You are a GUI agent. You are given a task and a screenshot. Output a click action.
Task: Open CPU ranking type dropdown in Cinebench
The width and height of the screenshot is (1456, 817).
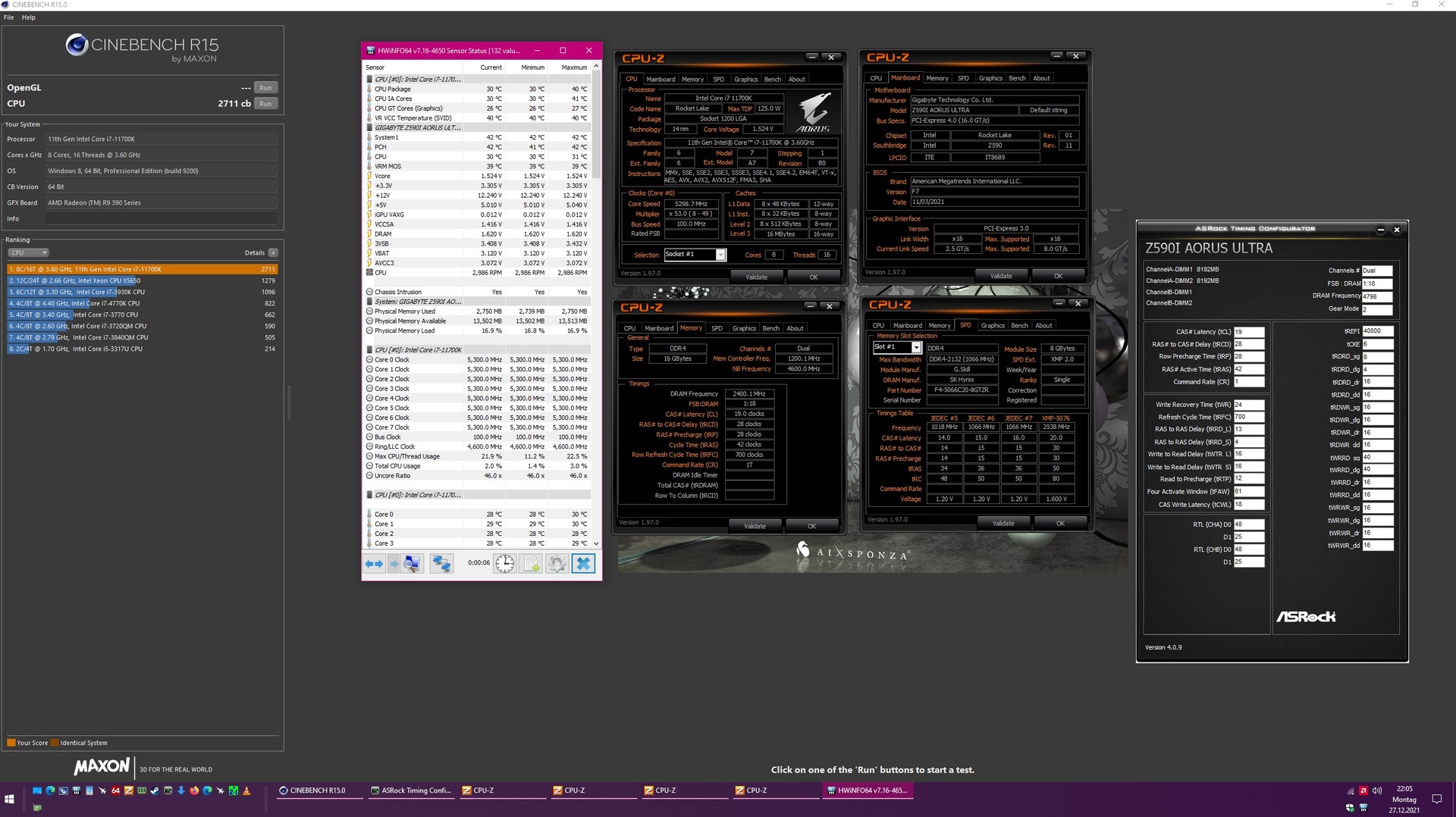pyautogui.click(x=29, y=252)
